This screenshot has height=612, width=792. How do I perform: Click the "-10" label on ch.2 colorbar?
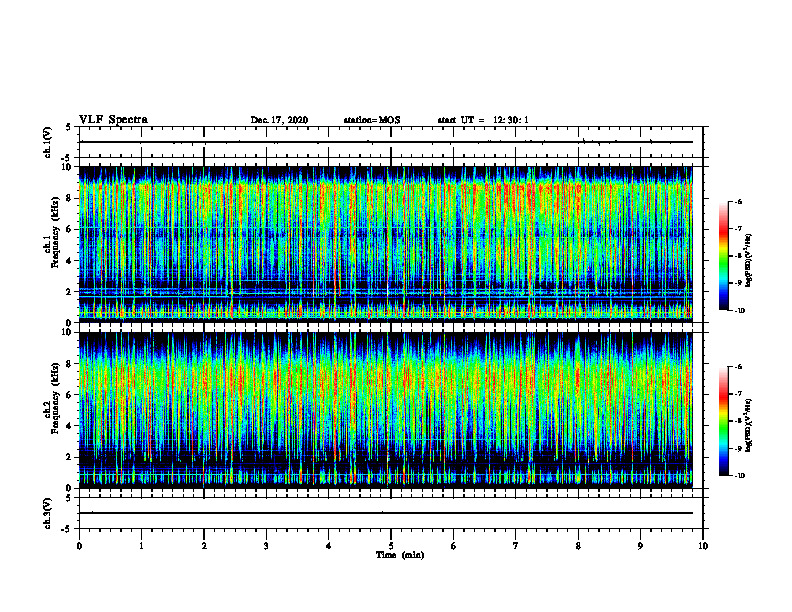tap(739, 476)
